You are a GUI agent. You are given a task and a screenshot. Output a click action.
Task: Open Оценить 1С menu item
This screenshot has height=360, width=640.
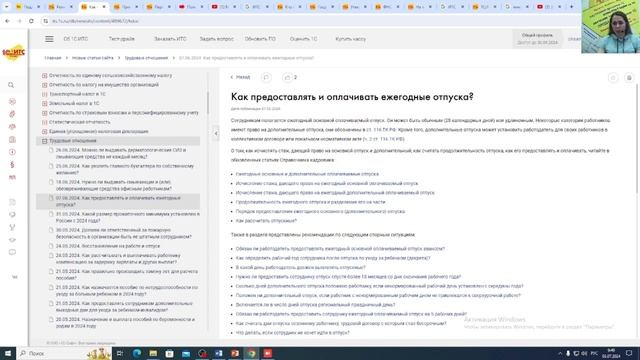pyautogui.click(x=303, y=39)
